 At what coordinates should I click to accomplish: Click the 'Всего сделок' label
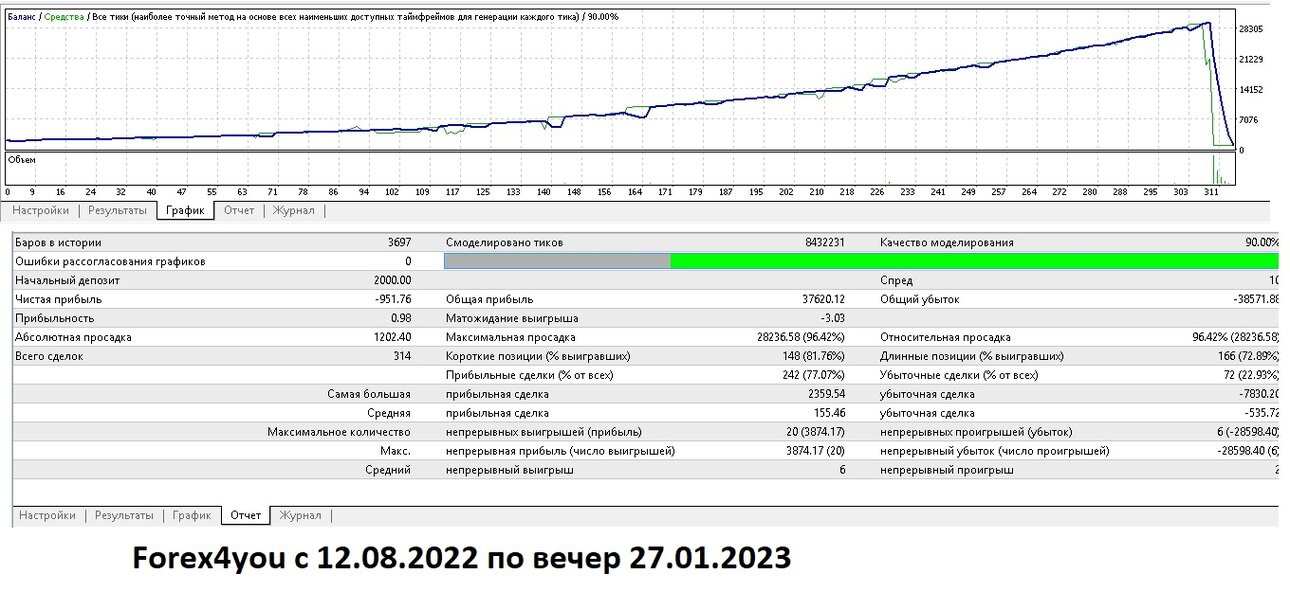(49, 356)
